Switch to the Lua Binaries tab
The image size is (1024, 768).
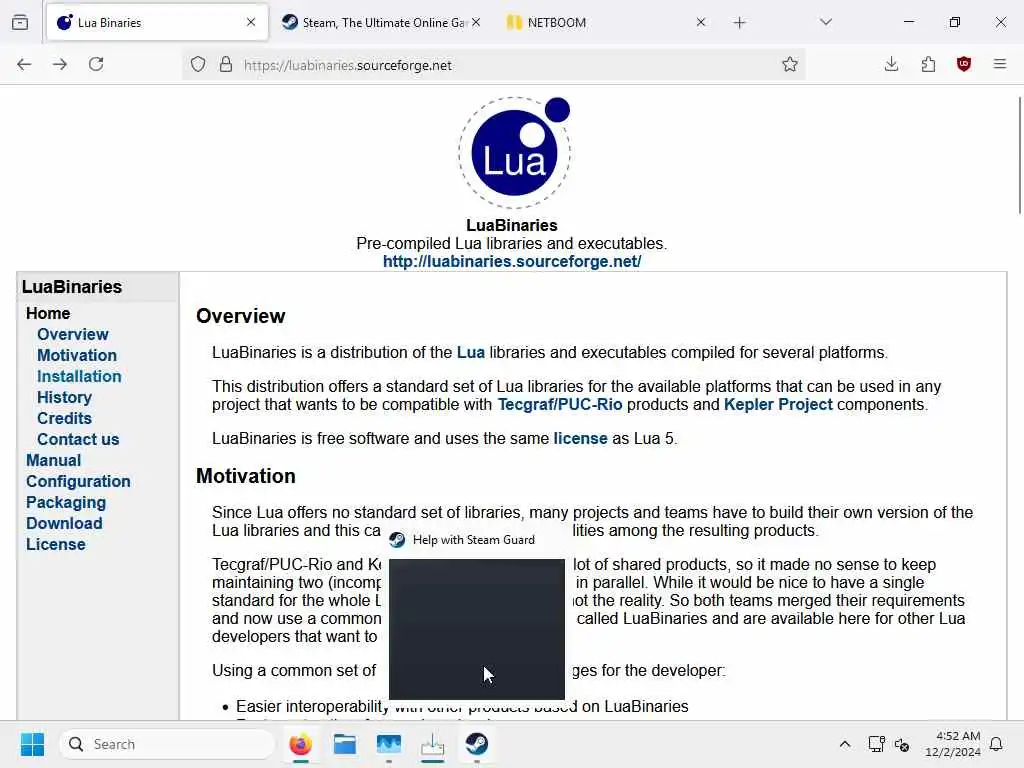coord(157,22)
